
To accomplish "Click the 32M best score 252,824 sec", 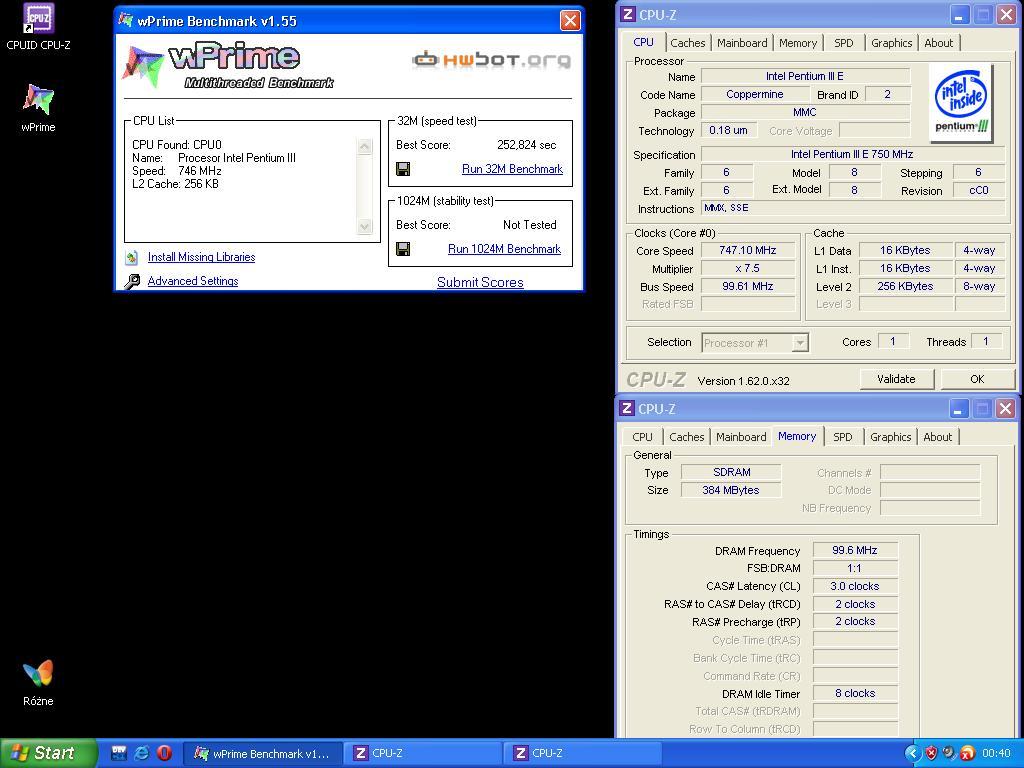I will (526, 145).
